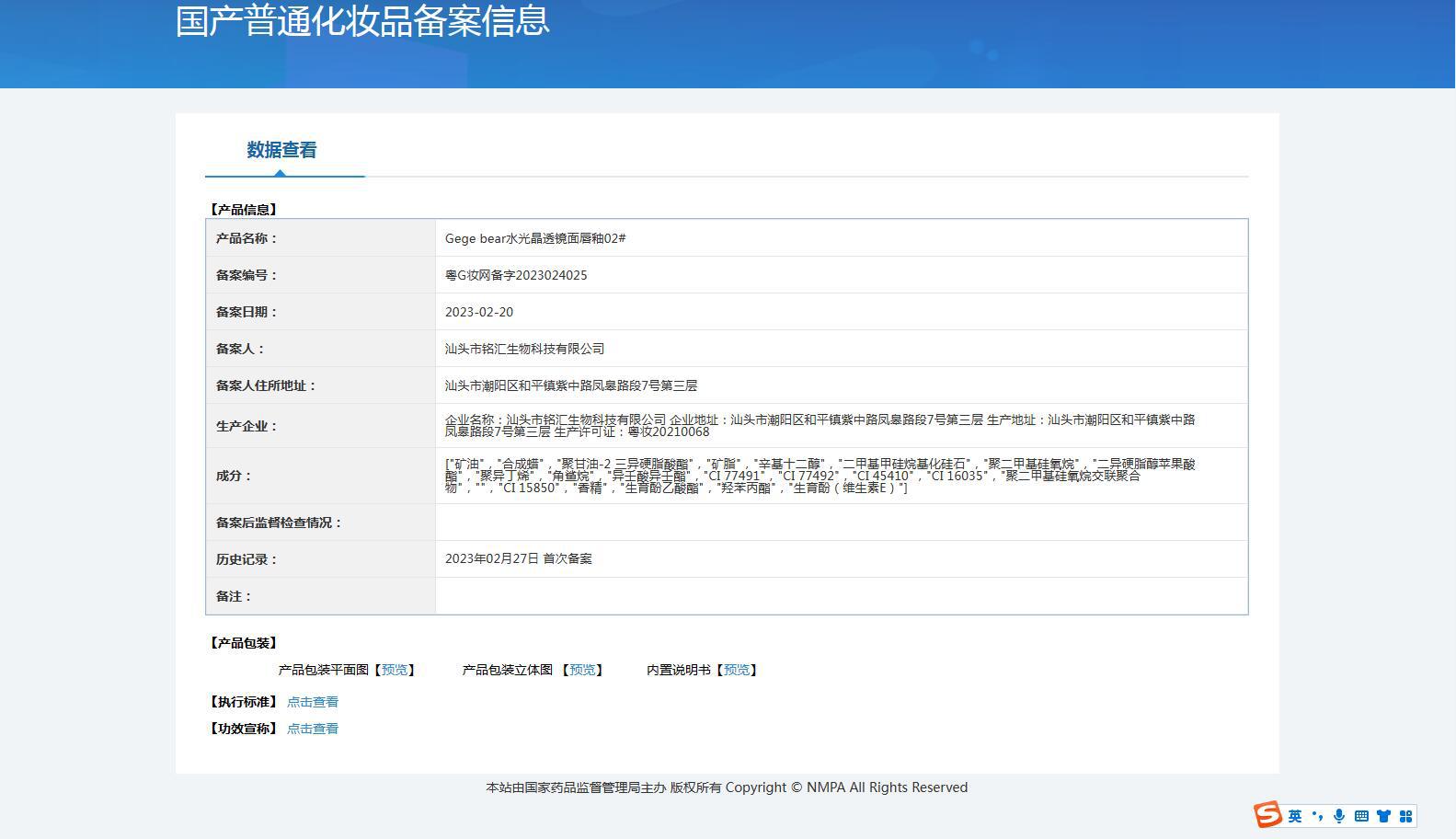Toggle the 英 English input mode
This screenshot has width=1456, height=839.
pyautogui.click(x=1295, y=816)
